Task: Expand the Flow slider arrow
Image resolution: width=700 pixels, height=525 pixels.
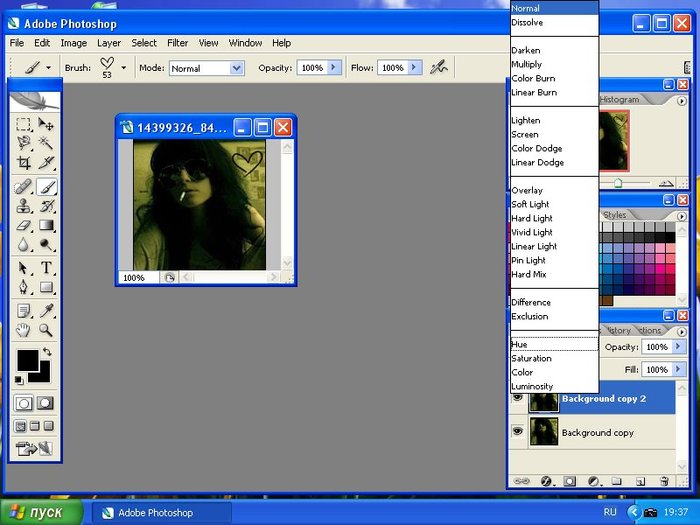Action: pyautogui.click(x=414, y=68)
